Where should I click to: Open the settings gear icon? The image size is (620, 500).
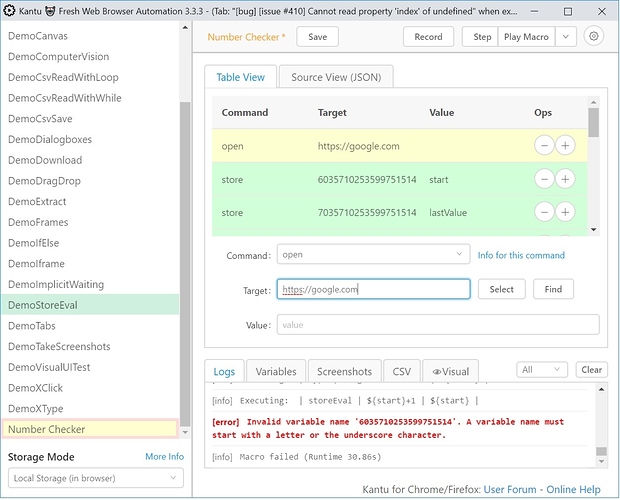tap(593, 36)
